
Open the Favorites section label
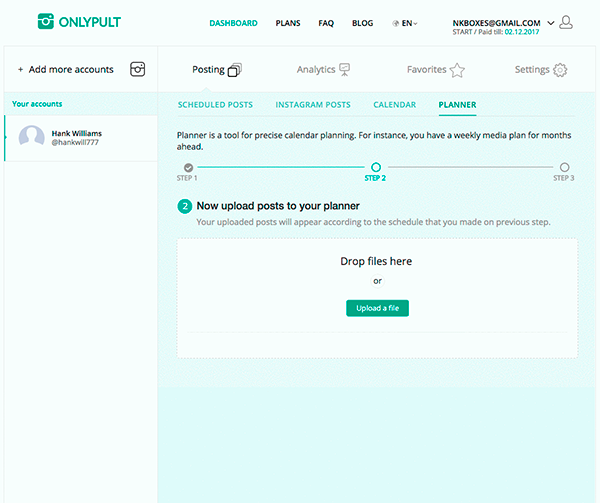426,70
